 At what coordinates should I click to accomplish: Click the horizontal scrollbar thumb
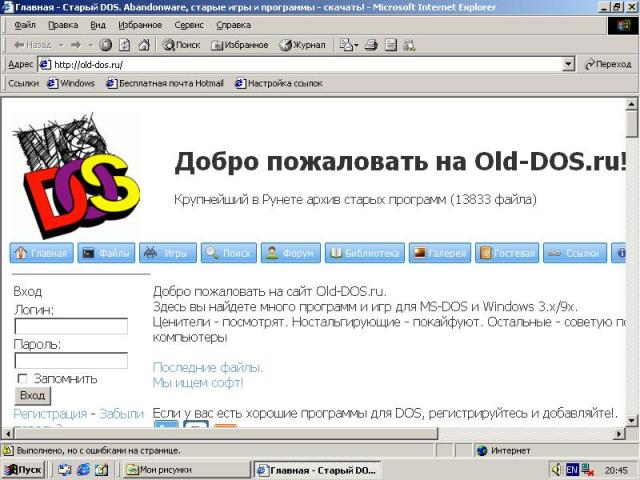pyautogui.click(x=225, y=433)
